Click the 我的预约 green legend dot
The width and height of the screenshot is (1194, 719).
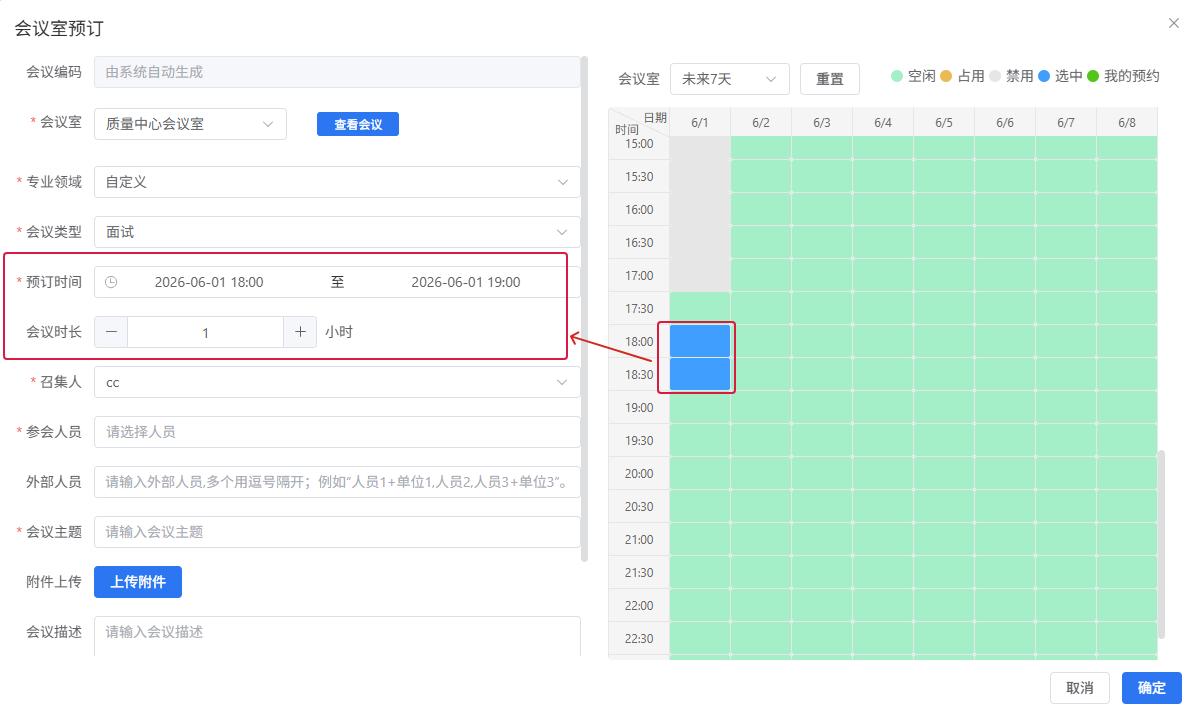(x=1093, y=76)
